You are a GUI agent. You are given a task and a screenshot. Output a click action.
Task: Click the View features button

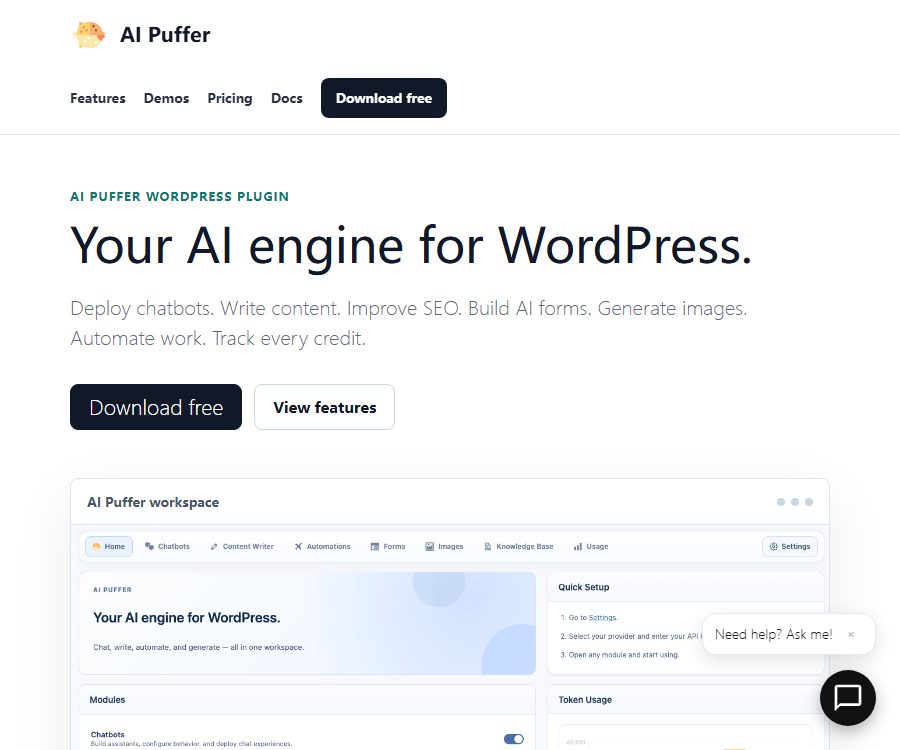(x=324, y=407)
